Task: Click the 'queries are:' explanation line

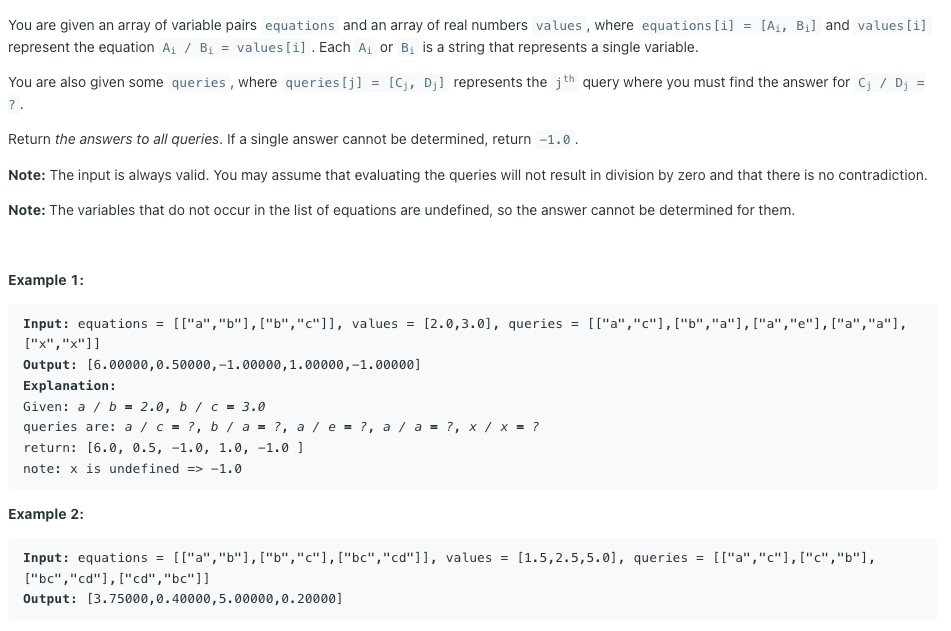Action: pyautogui.click(x=281, y=427)
